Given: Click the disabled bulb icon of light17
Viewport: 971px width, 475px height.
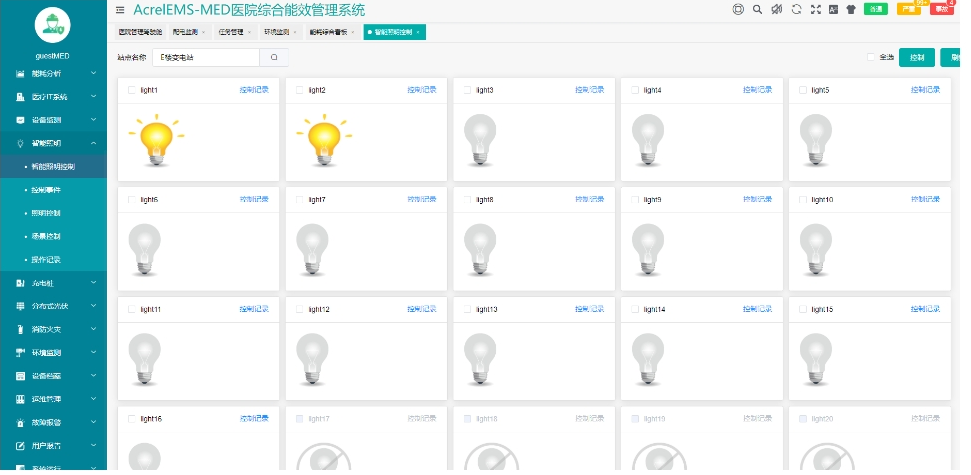Looking at the screenshot, I should point(324,457).
